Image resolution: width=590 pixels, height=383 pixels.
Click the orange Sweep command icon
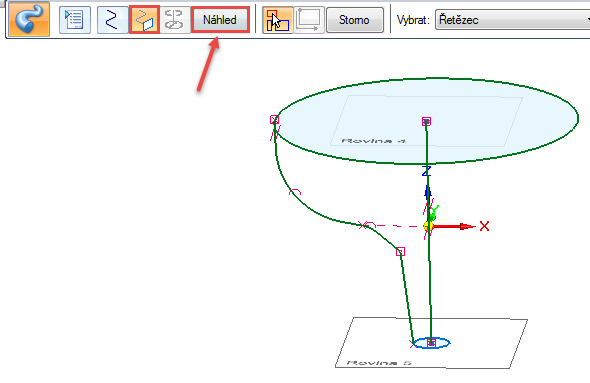(29, 18)
